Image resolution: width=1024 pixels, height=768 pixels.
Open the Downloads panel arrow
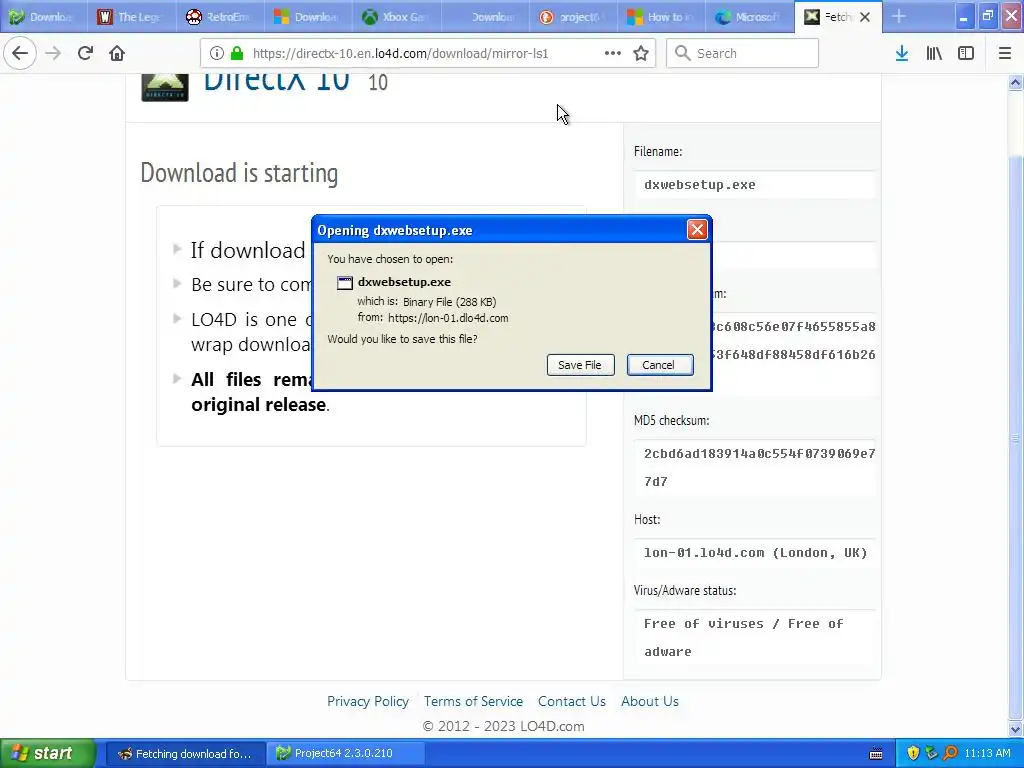902,53
